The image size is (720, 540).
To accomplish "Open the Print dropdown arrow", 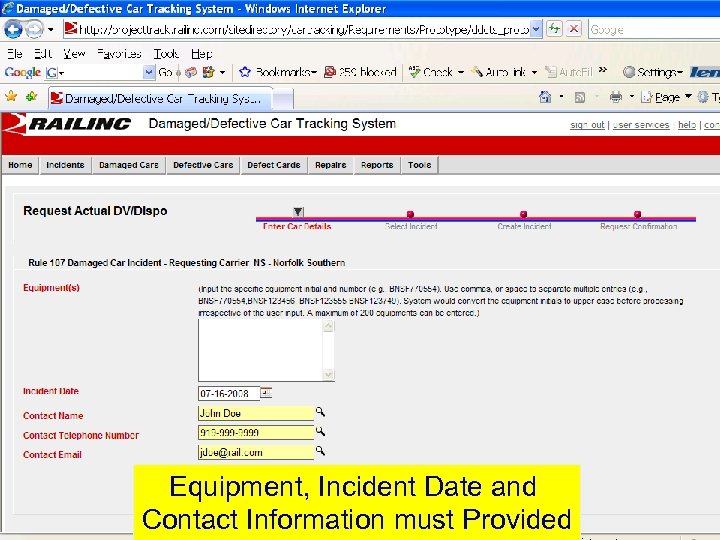I will [631, 97].
